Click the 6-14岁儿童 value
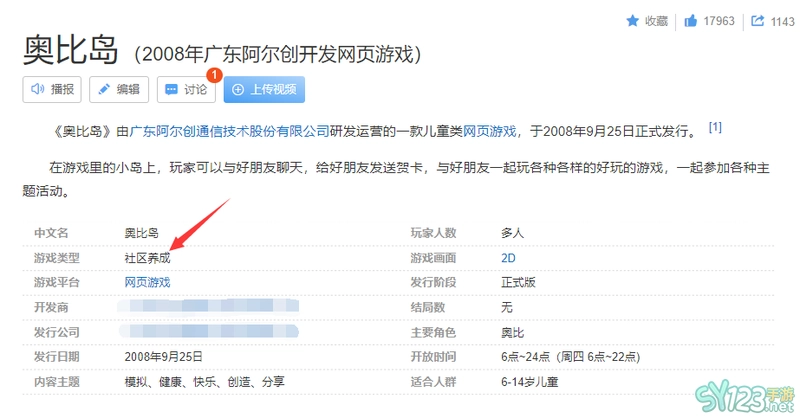 click(530, 382)
